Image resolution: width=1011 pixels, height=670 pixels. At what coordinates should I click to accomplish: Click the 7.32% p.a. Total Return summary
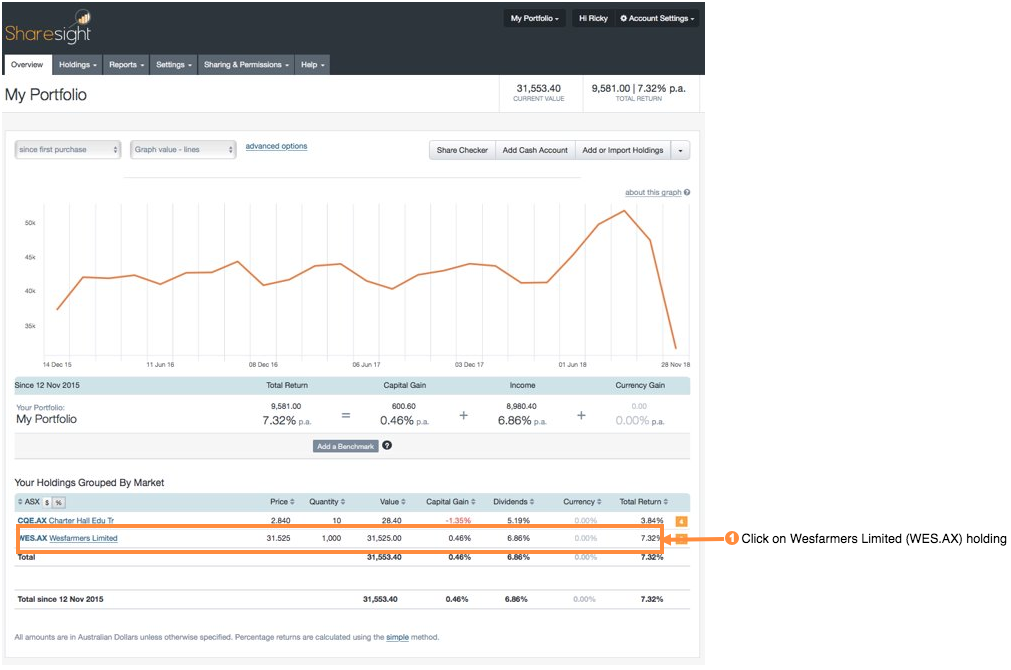[x=286, y=420]
